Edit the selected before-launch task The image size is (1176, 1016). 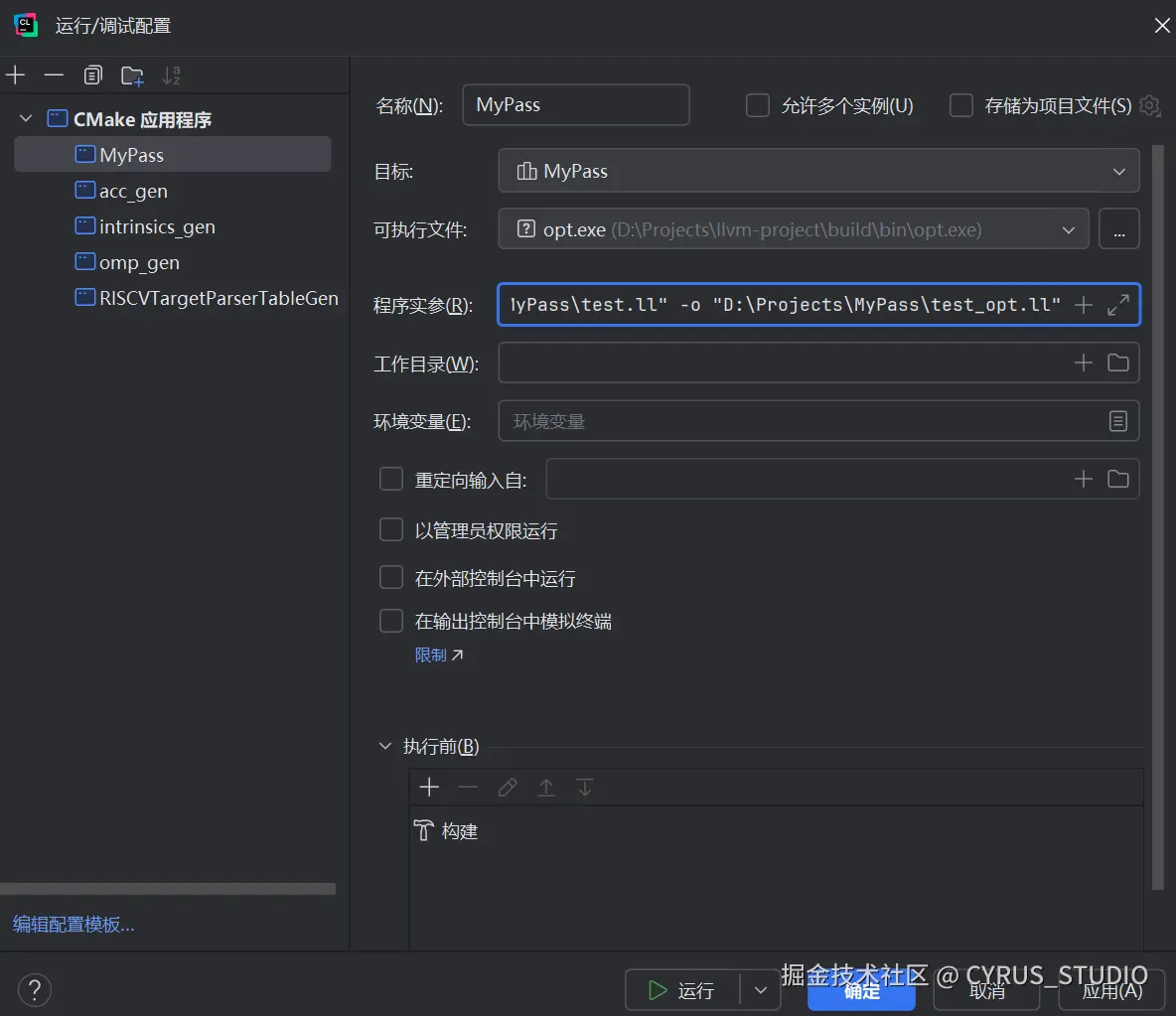click(x=507, y=787)
